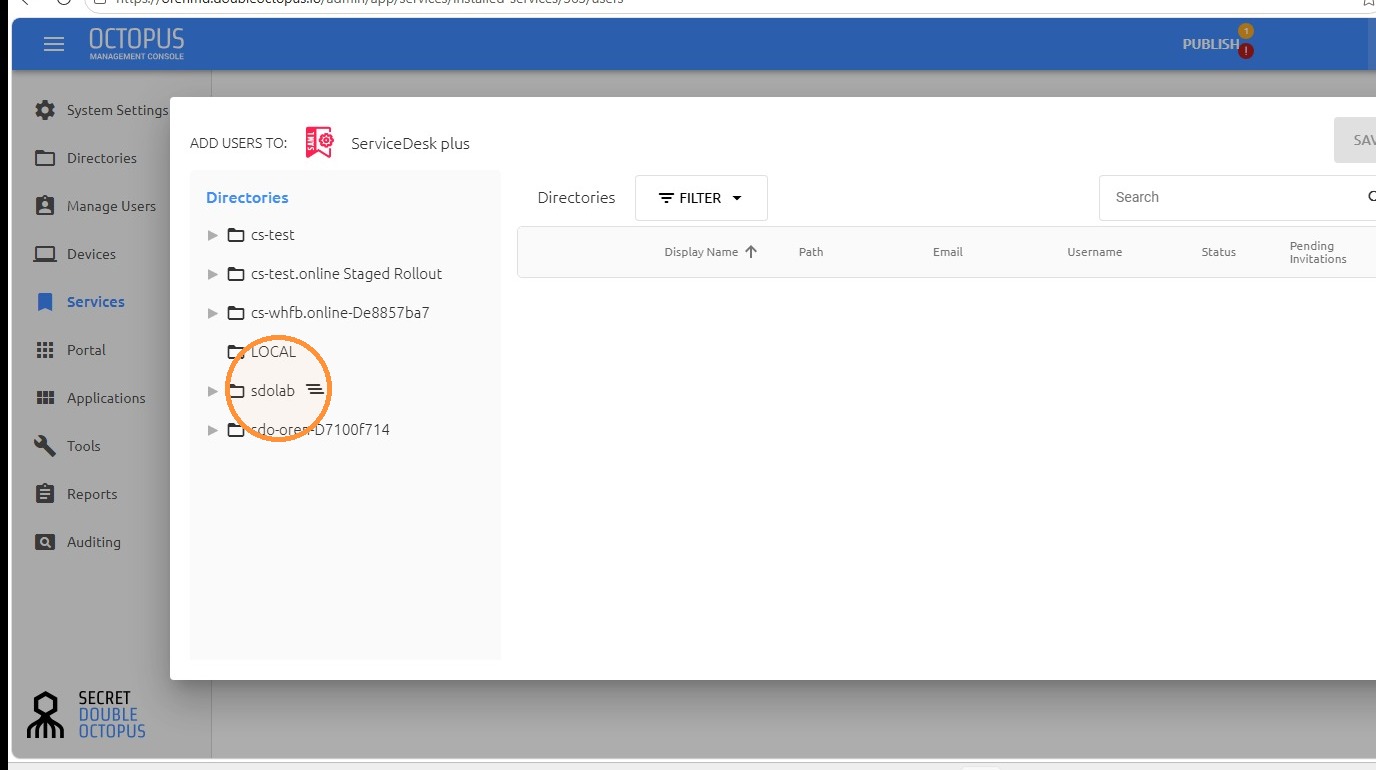Image resolution: width=1376 pixels, height=770 pixels.
Task: Click the System Settings gear icon
Action: [45, 110]
